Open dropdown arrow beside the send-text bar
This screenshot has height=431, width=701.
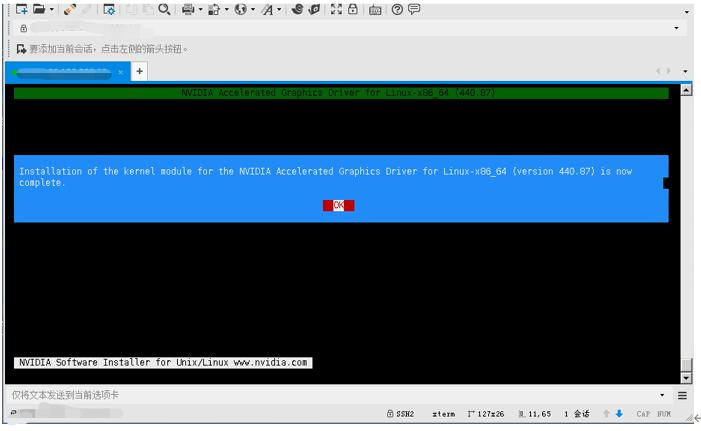[662, 396]
